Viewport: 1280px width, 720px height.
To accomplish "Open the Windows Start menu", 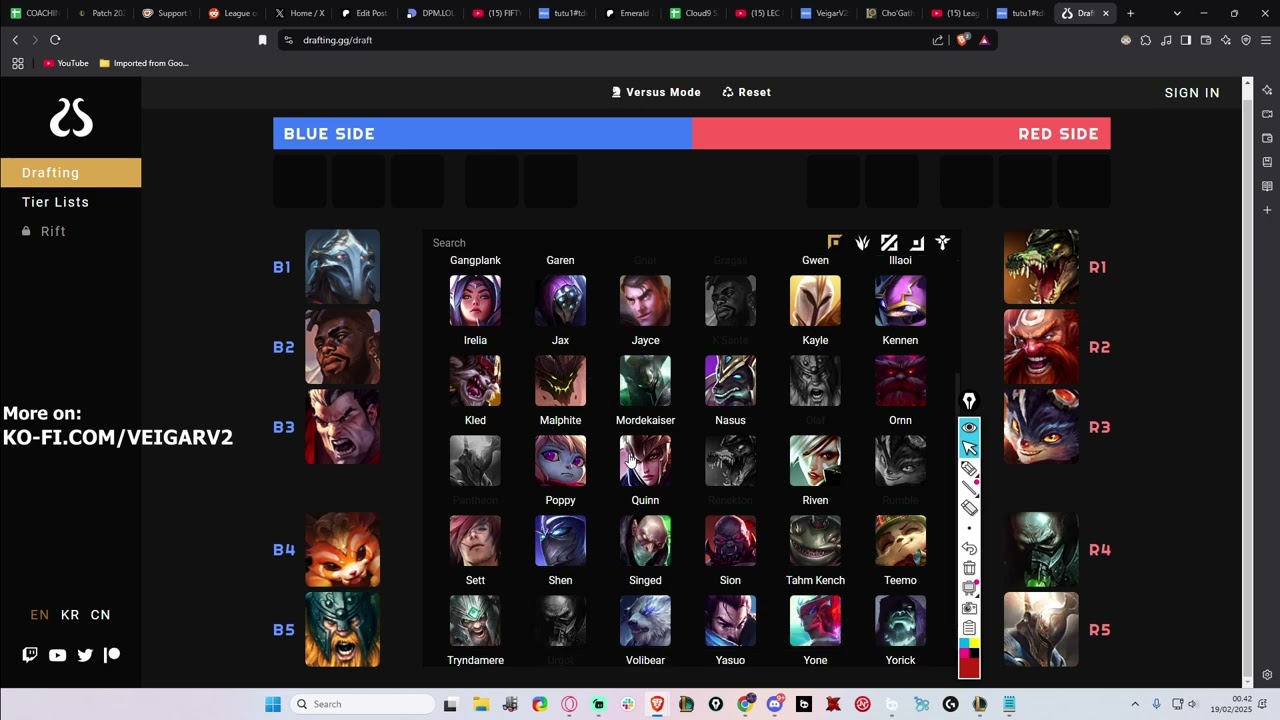I will click(x=273, y=704).
